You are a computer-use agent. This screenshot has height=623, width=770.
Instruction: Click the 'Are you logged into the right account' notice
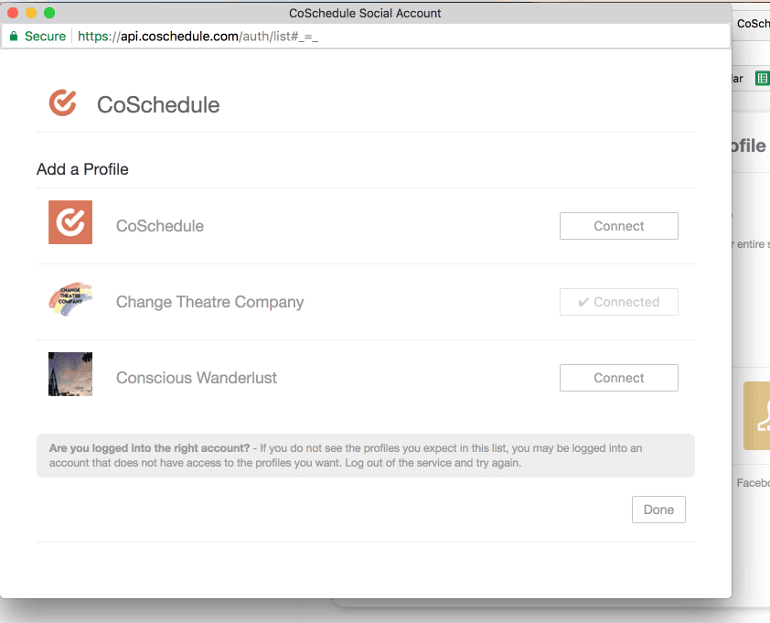coord(365,455)
